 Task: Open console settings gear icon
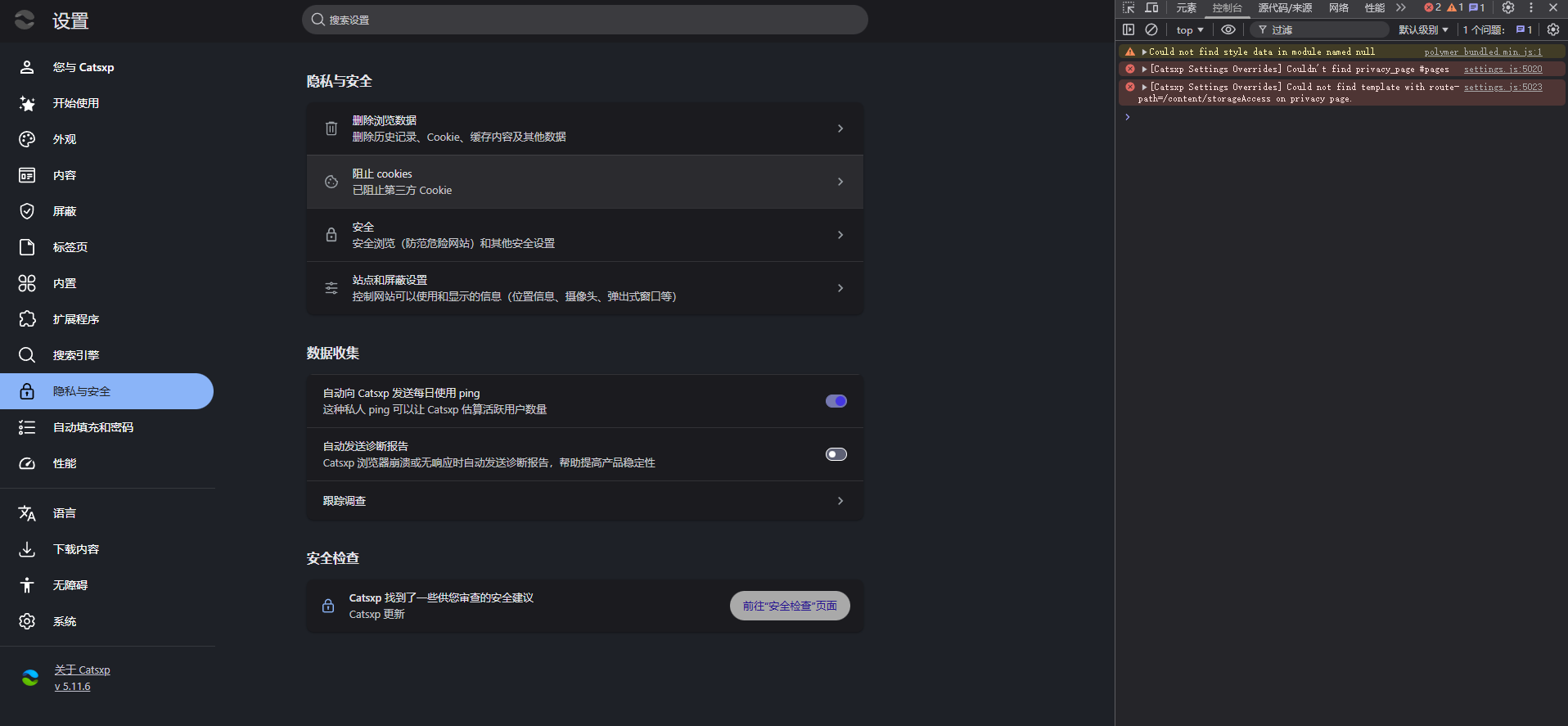pyautogui.click(x=1553, y=29)
